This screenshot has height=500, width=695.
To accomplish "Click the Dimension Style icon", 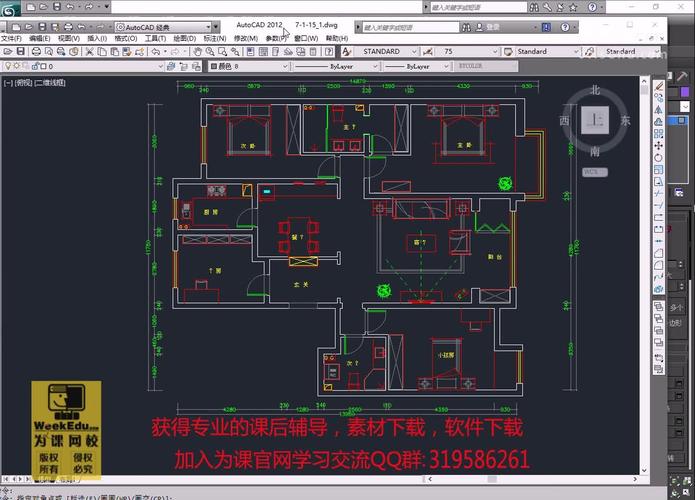I will coord(427,51).
